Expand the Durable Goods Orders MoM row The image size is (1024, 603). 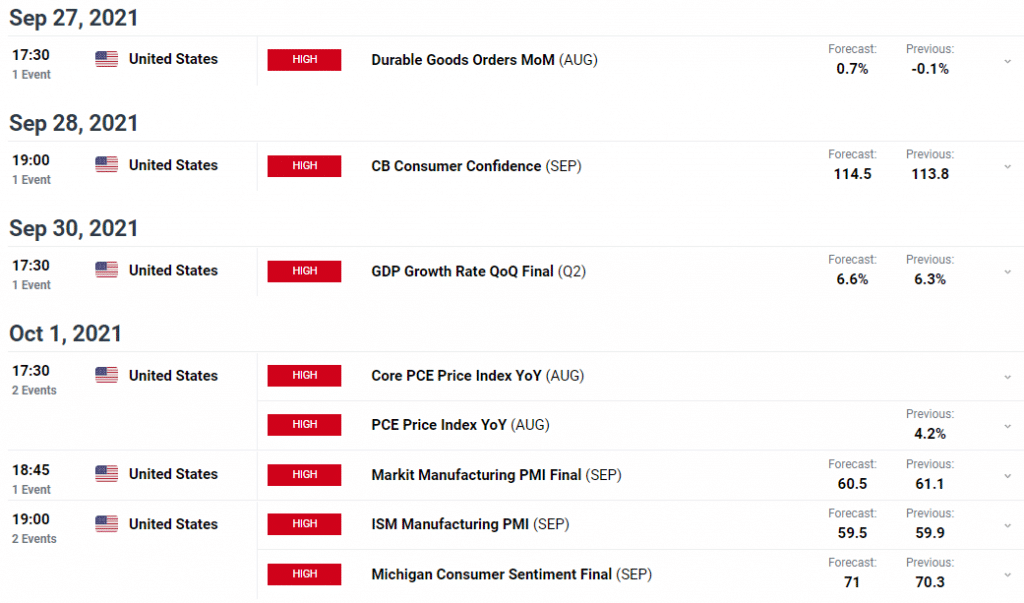coord(1008,61)
